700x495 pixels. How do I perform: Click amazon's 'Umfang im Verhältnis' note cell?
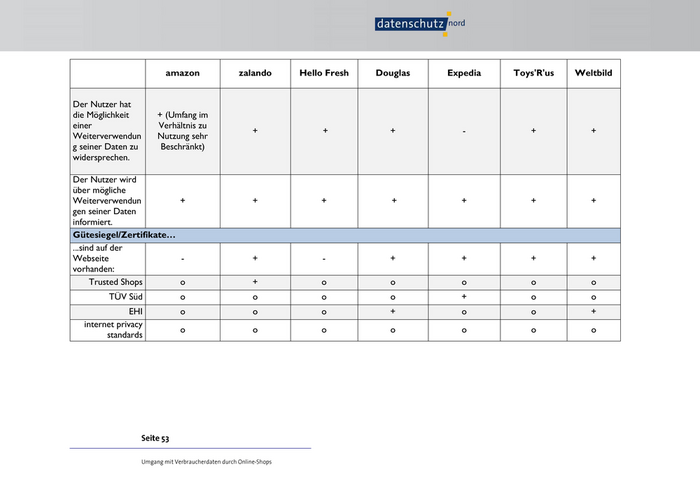182,131
